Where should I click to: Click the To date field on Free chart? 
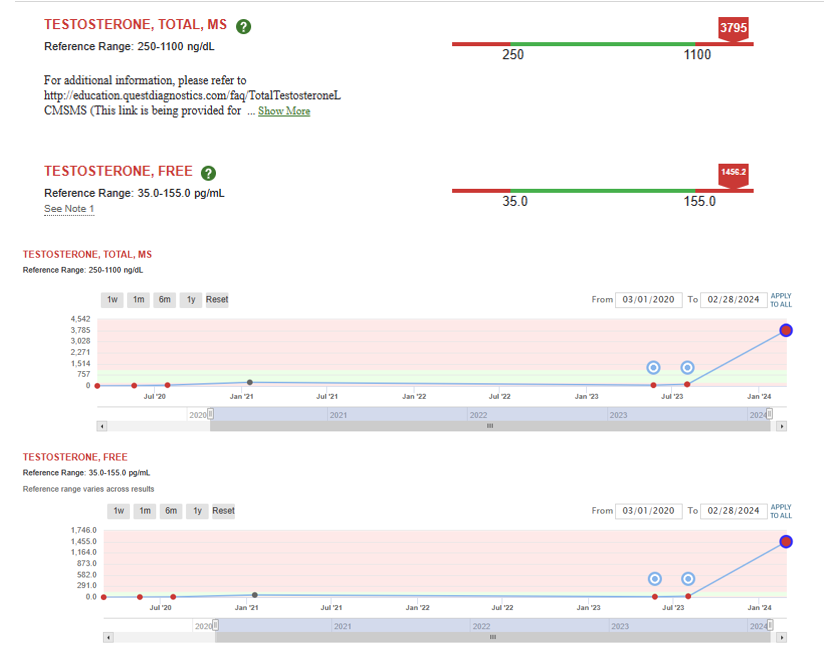tap(734, 511)
